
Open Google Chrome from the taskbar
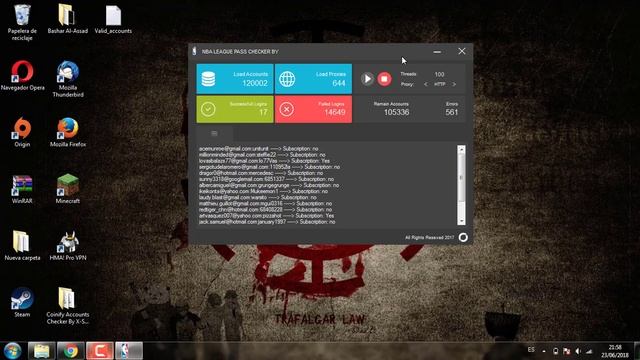[71, 351]
